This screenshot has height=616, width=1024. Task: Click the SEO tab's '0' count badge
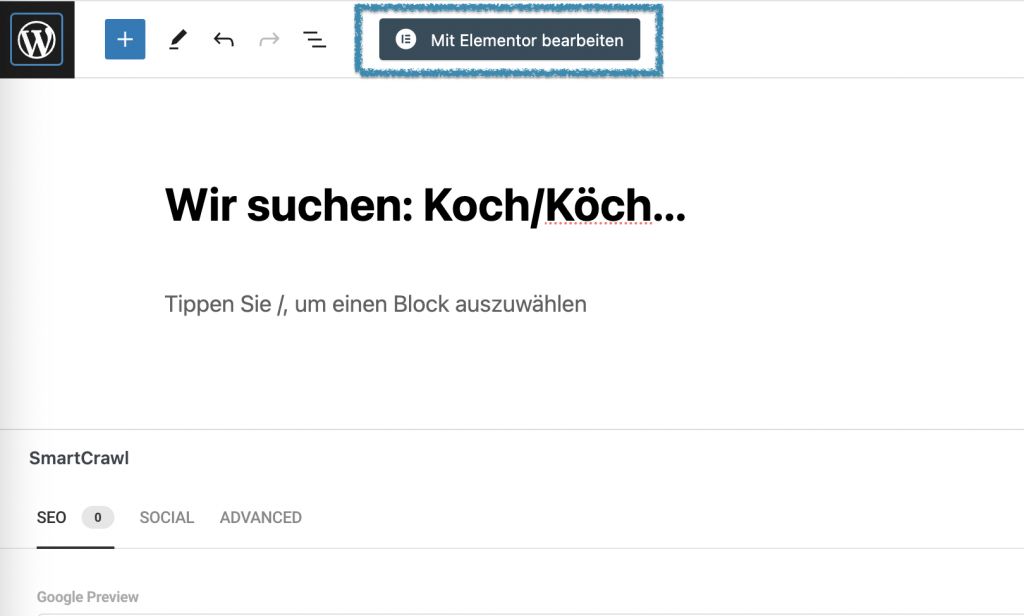[97, 517]
